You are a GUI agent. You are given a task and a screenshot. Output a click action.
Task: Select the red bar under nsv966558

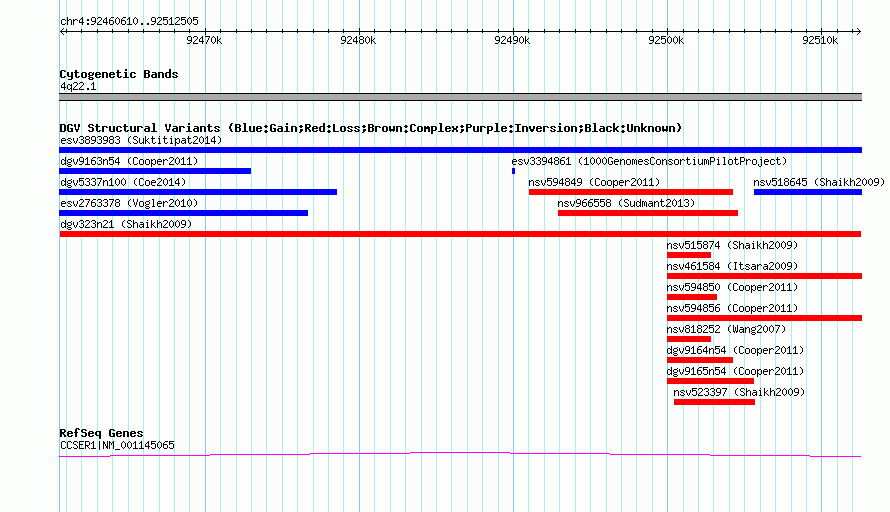click(648, 213)
